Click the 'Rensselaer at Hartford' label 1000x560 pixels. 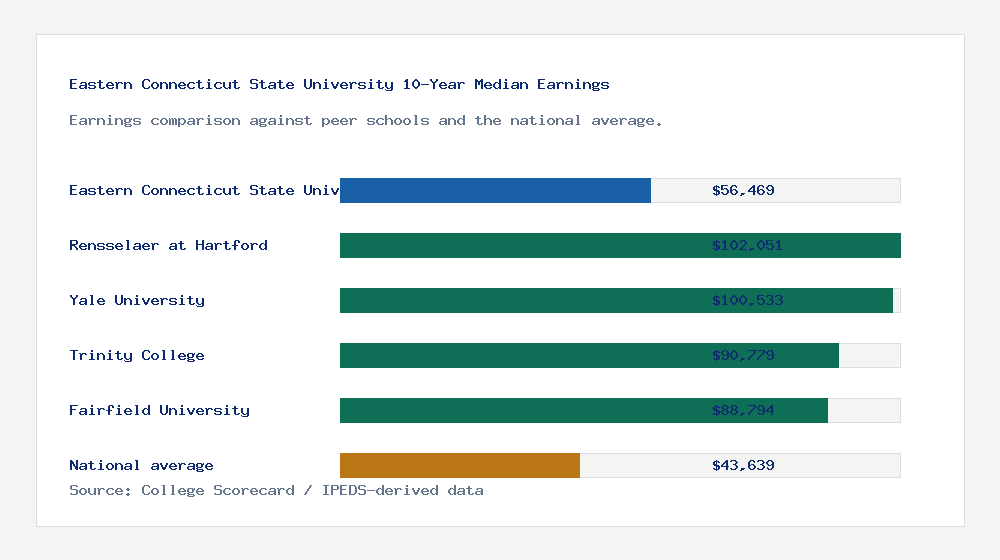[168, 246]
